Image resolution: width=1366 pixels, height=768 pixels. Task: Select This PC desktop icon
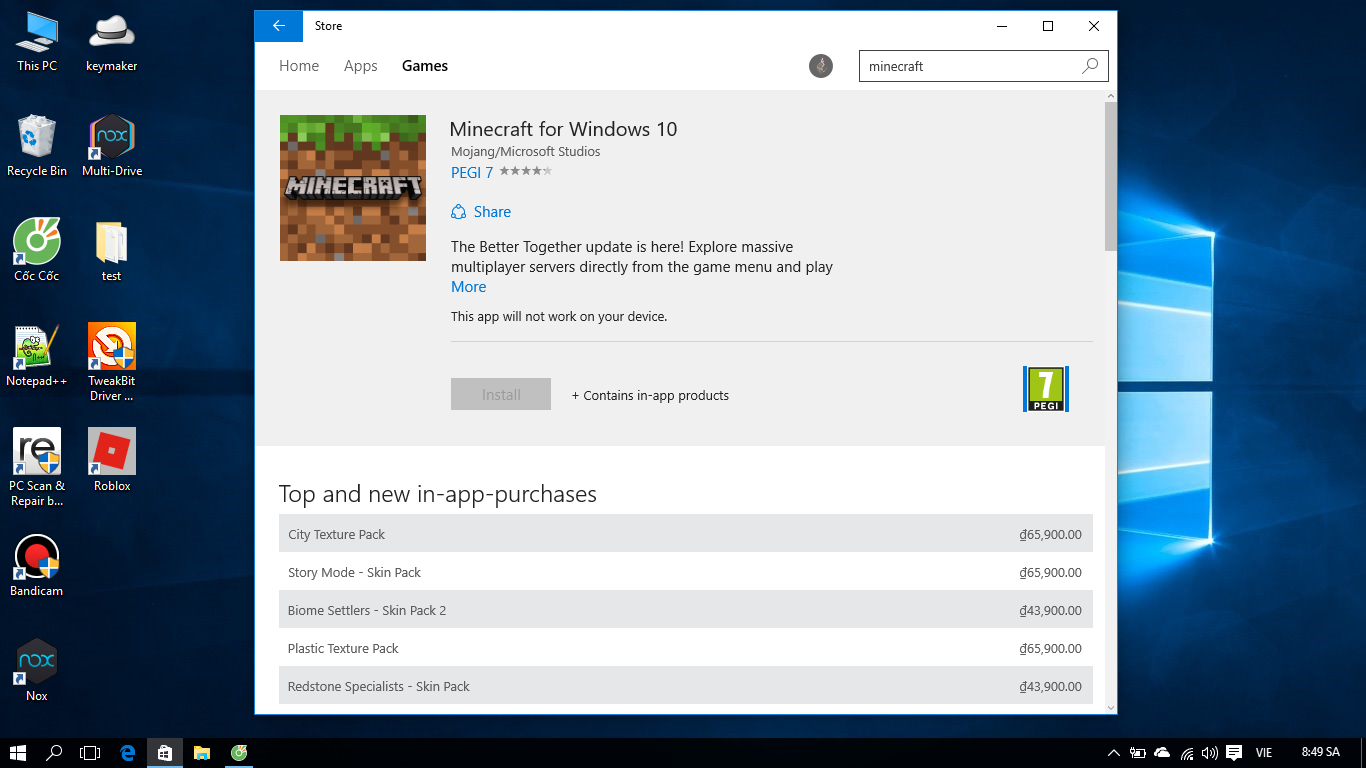[37, 42]
